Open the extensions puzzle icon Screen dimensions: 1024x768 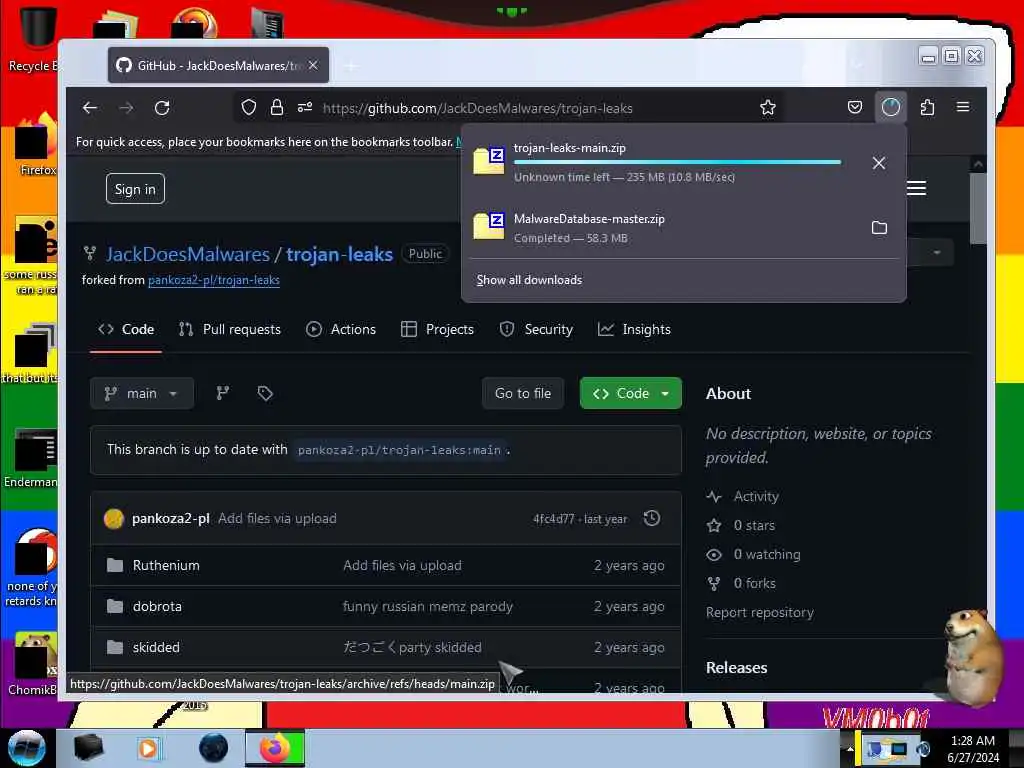point(927,107)
